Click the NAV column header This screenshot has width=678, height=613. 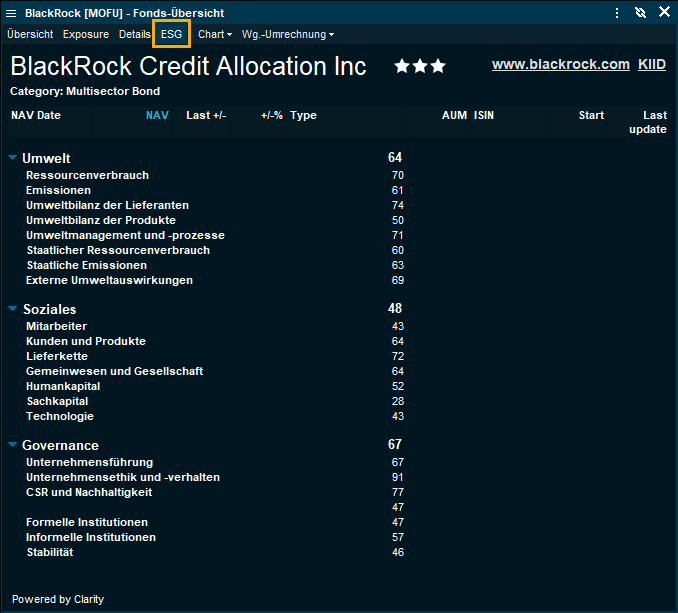[x=157, y=115]
